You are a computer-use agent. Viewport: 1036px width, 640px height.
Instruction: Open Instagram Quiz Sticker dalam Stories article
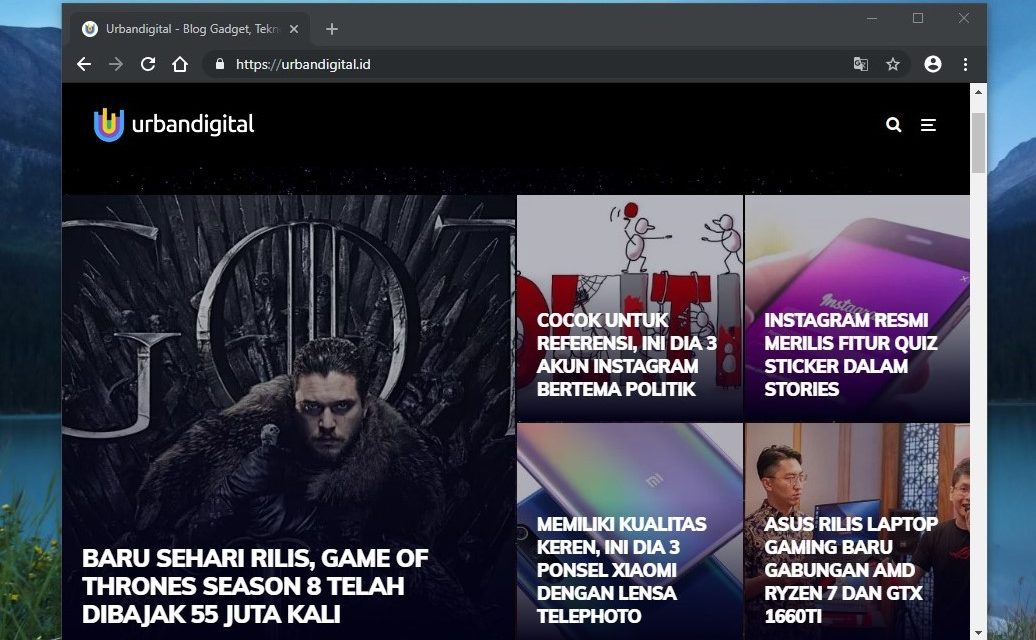coord(851,355)
